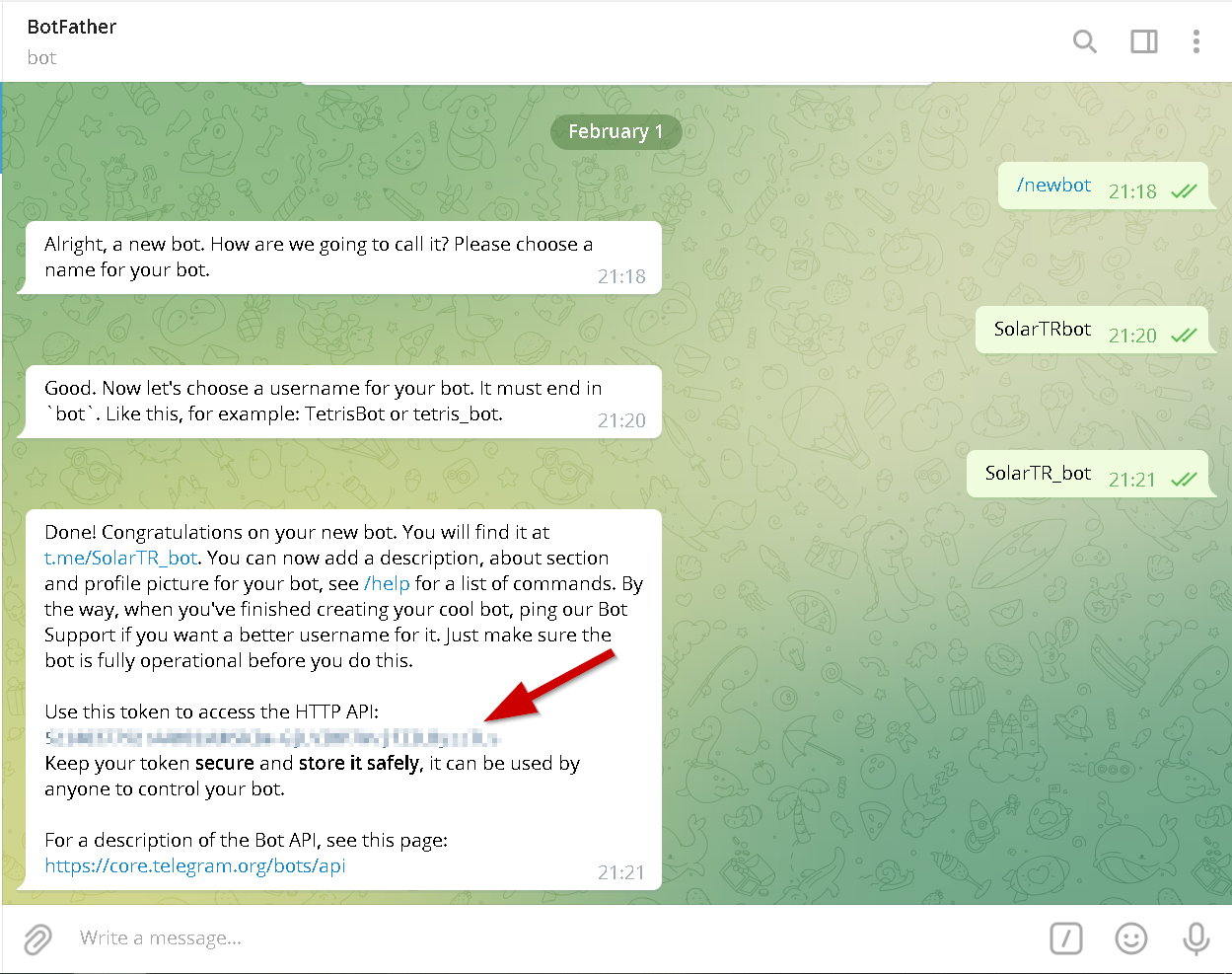Click the SolarTR_bot sent message bubble
The width and height of the screenshot is (1232, 974).
click(x=1038, y=474)
